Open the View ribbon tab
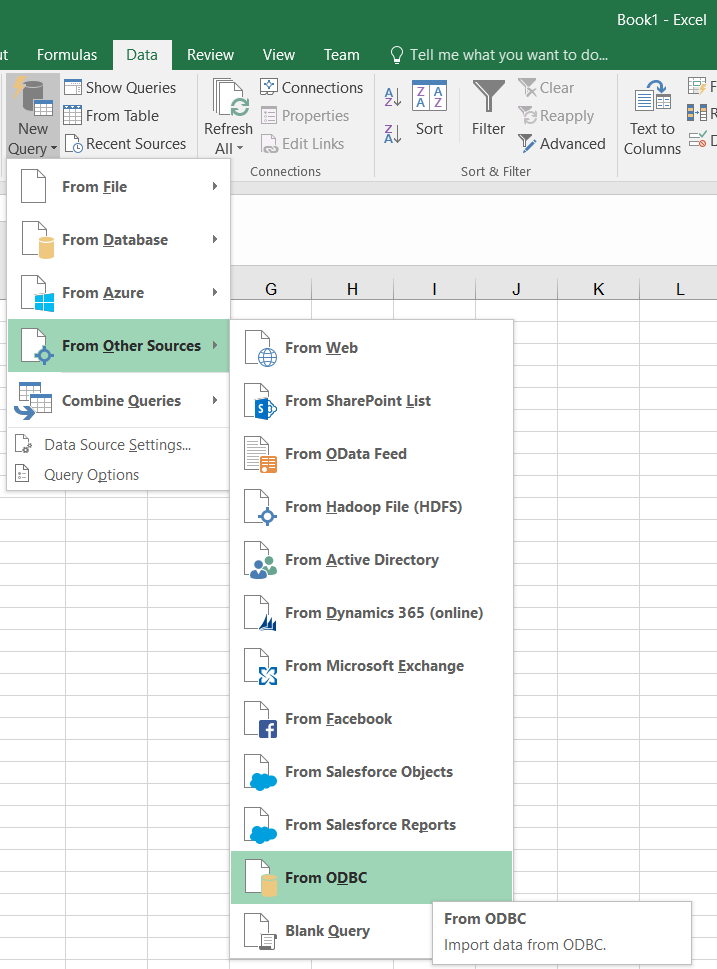The image size is (717, 969). [279, 55]
